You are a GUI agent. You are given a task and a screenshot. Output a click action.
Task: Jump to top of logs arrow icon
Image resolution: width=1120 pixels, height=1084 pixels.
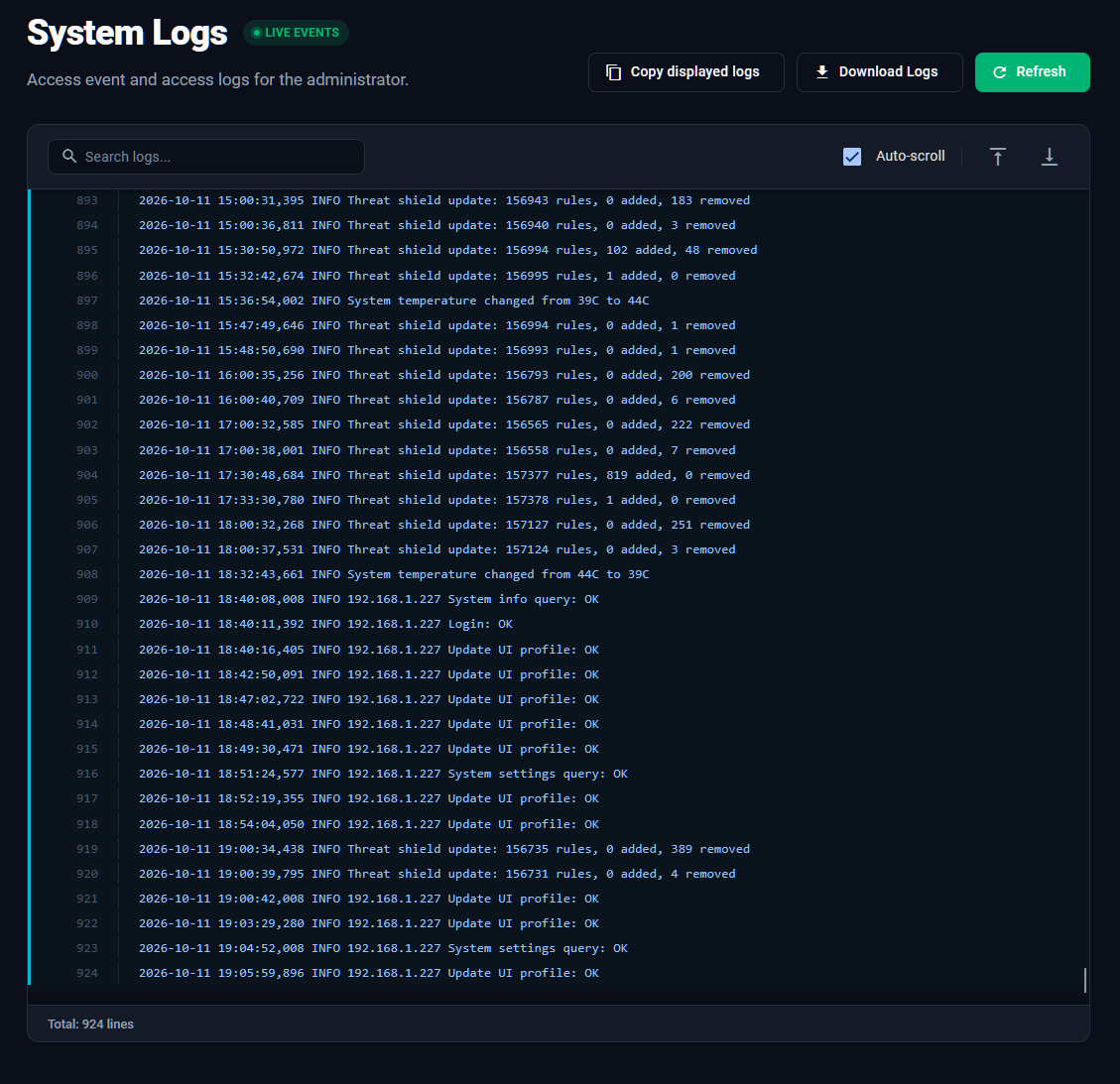[x=997, y=157]
